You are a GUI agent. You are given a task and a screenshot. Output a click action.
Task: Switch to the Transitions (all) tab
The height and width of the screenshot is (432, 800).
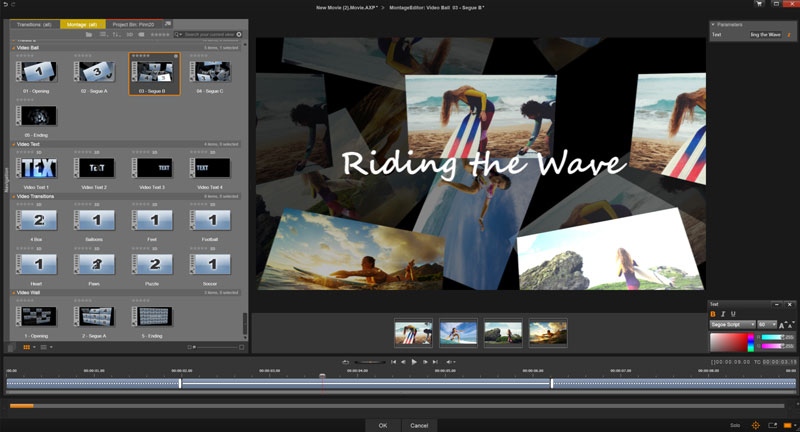point(34,24)
